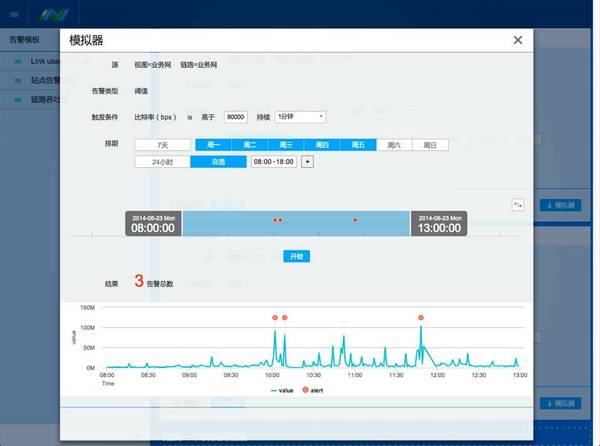Click the single red marker in range bar

[x=355, y=220]
